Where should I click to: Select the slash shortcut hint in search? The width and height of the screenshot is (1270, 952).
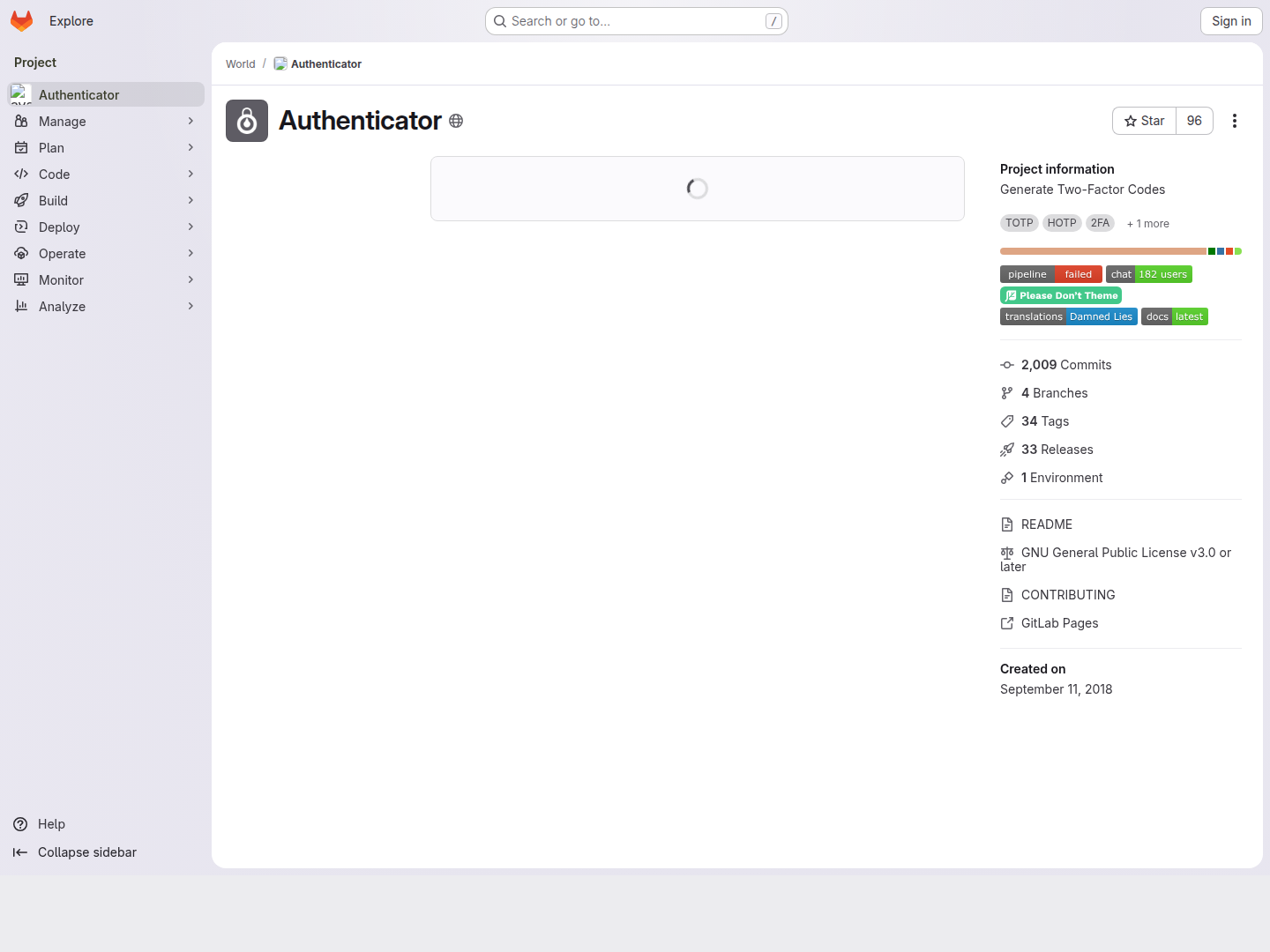click(x=773, y=21)
